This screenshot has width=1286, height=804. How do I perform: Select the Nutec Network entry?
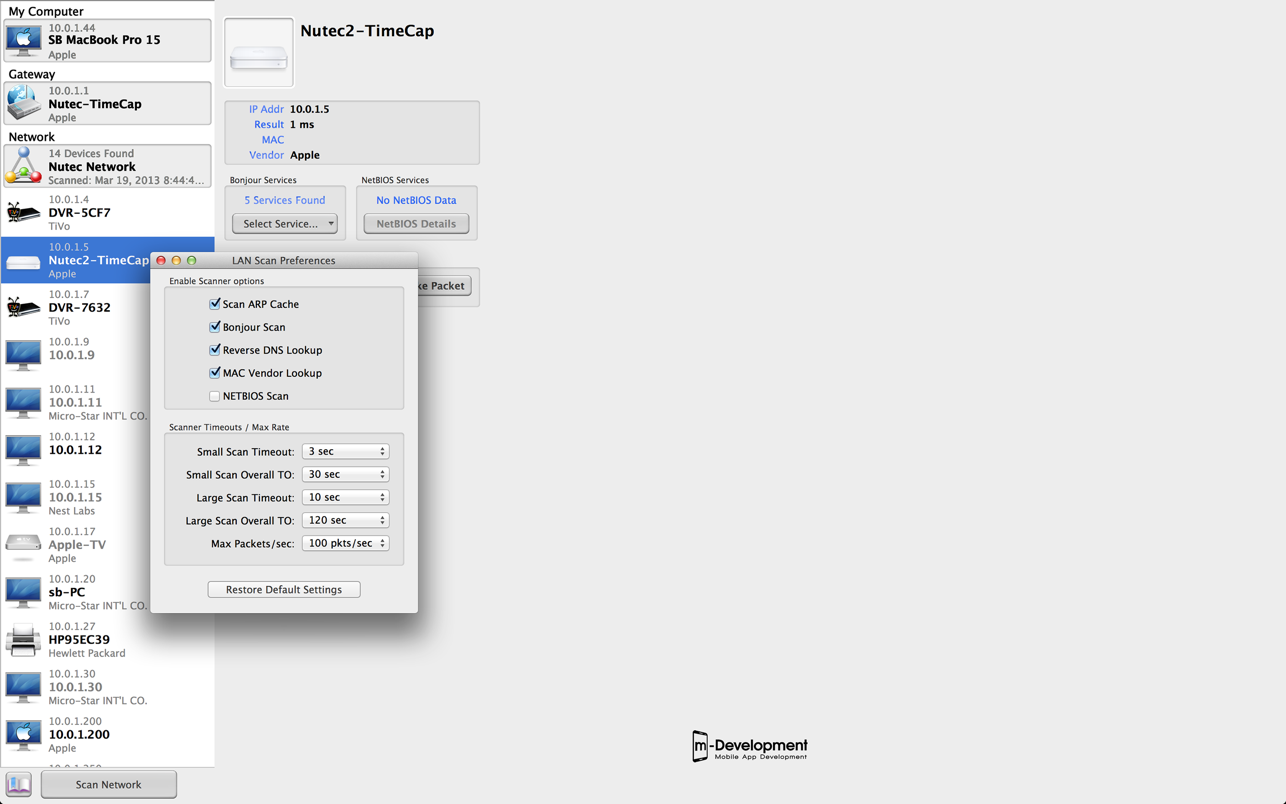[107, 166]
